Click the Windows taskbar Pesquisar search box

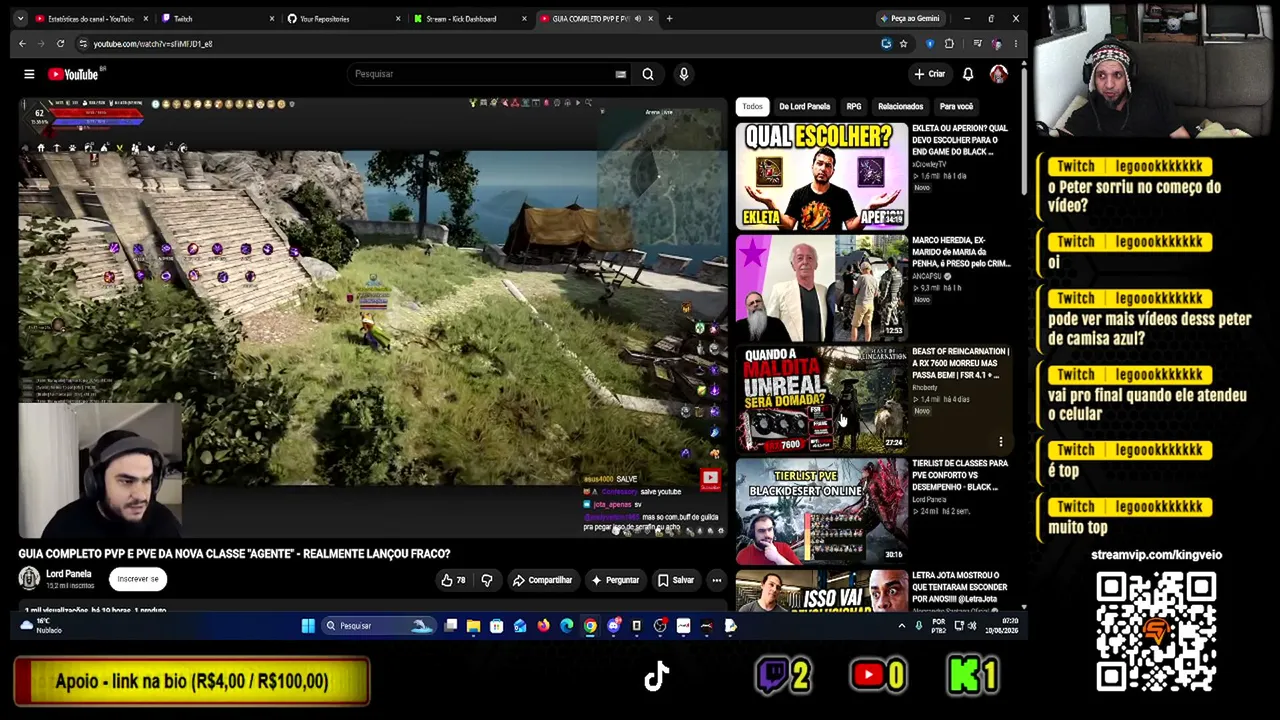(379, 626)
